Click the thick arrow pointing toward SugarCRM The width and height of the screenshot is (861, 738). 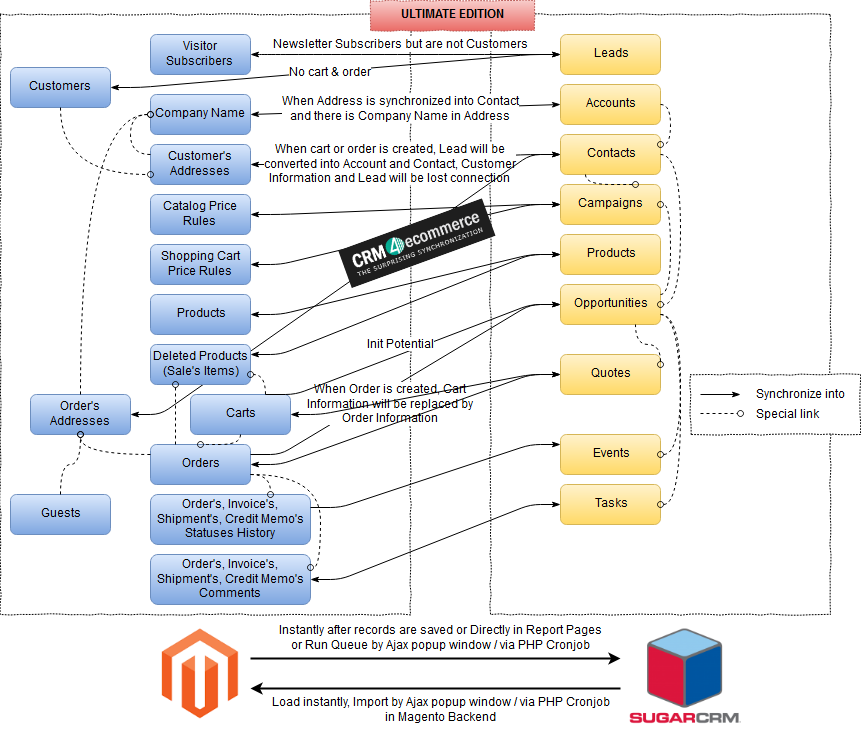pyautogui.click(x=435, y=658)
